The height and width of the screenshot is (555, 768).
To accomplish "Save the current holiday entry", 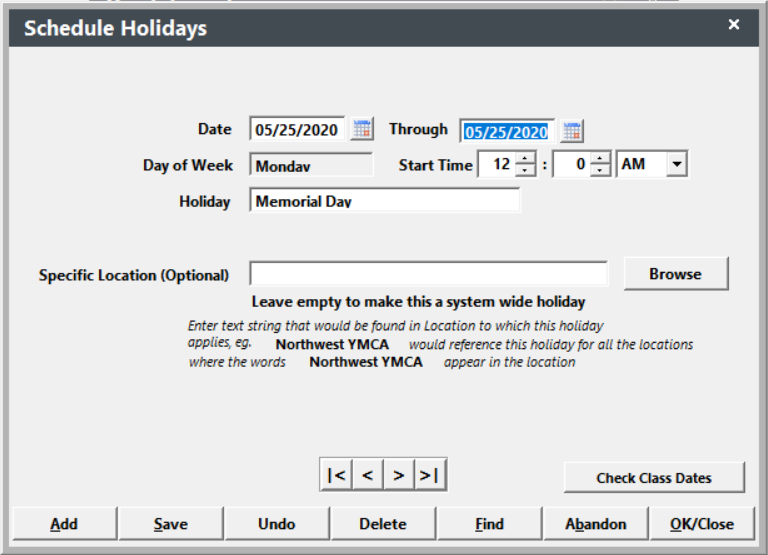I will point(170,524).
